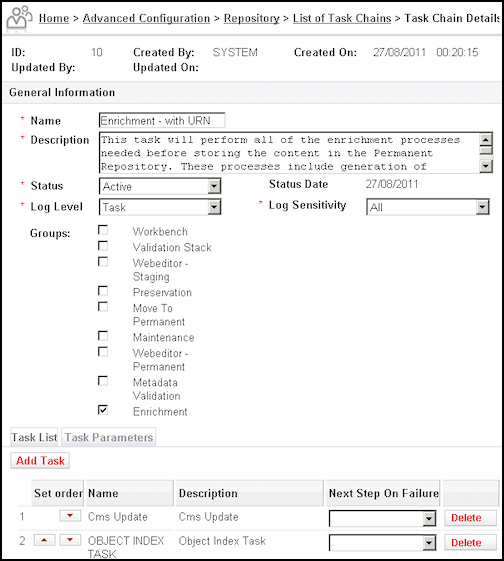Go to Home breadcrumb

54,18
